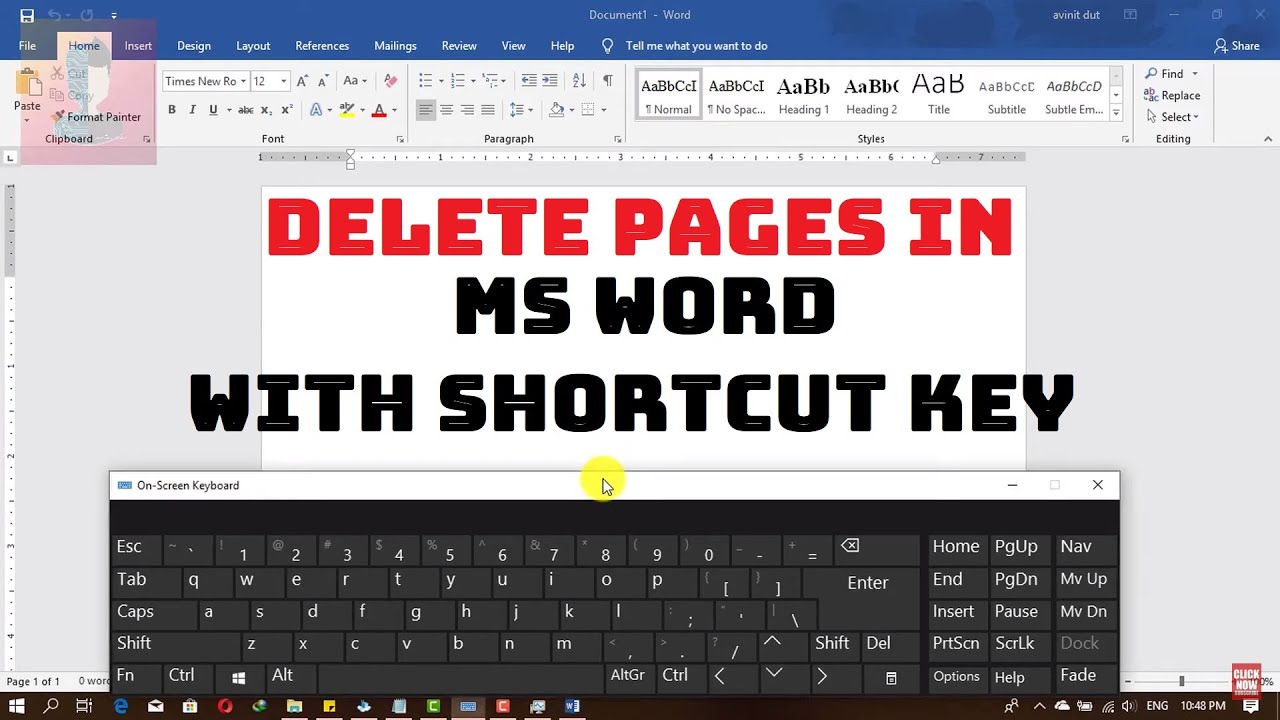The image size is (1280, 720).
Task: Expand line and paragraph spacing options
Action: point(522,110)
